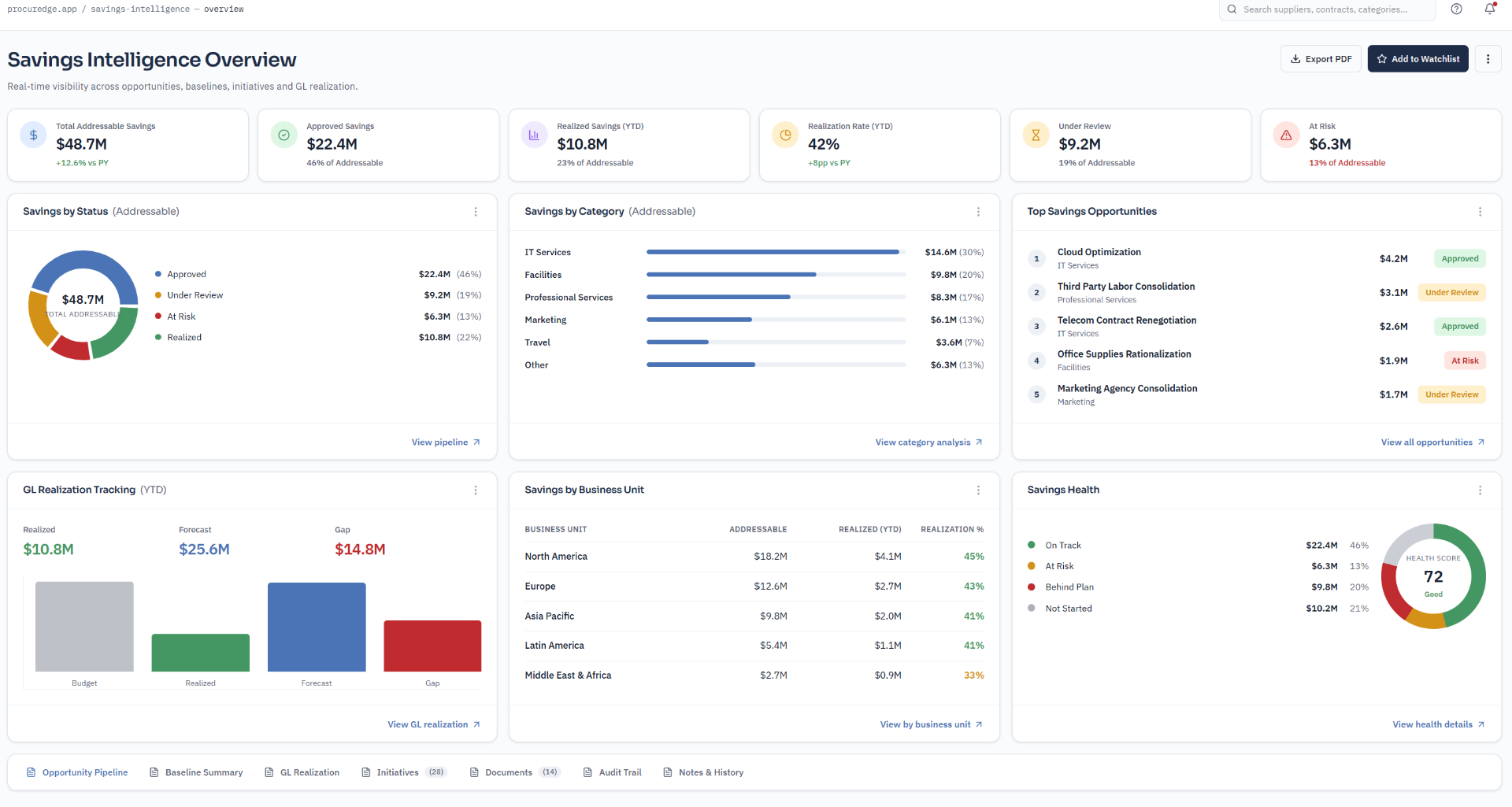Switch to the Baseline Summary tab
The height and width of the screenshot is (807, 1512).
pos(196,772)
